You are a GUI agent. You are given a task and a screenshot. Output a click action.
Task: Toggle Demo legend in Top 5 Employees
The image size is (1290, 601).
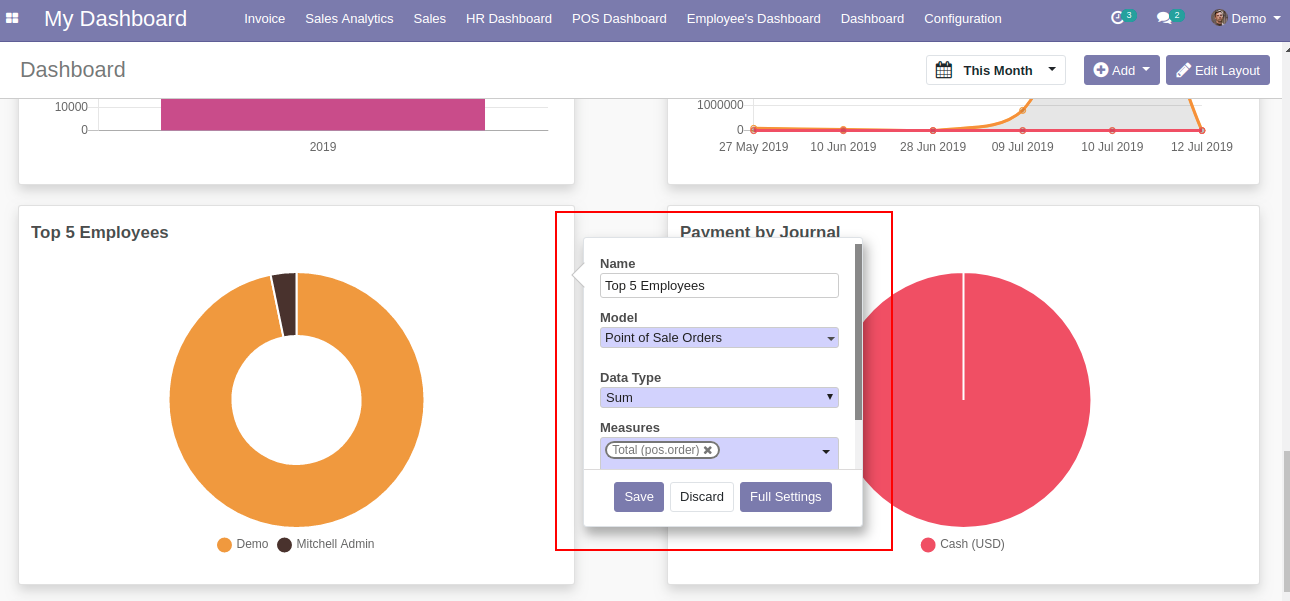pos(243,544)
